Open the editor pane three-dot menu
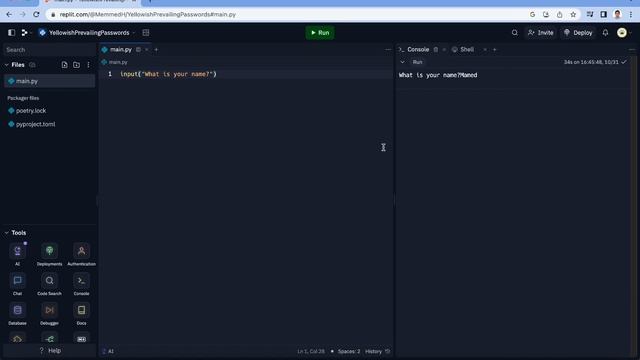Image resolution: width=640 pixels, height=360 pixels. coord(388,50)
